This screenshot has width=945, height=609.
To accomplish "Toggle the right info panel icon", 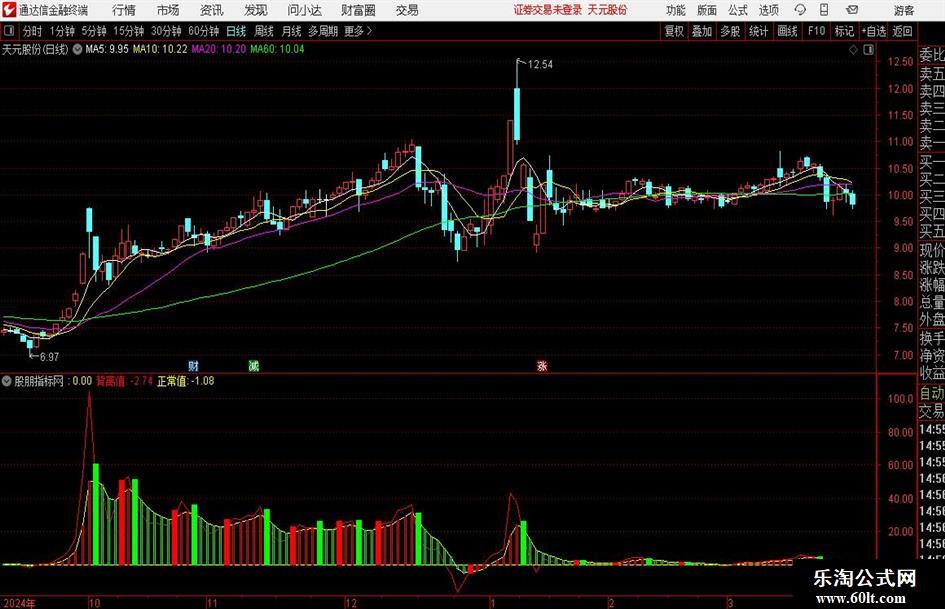I will [868, 50].
